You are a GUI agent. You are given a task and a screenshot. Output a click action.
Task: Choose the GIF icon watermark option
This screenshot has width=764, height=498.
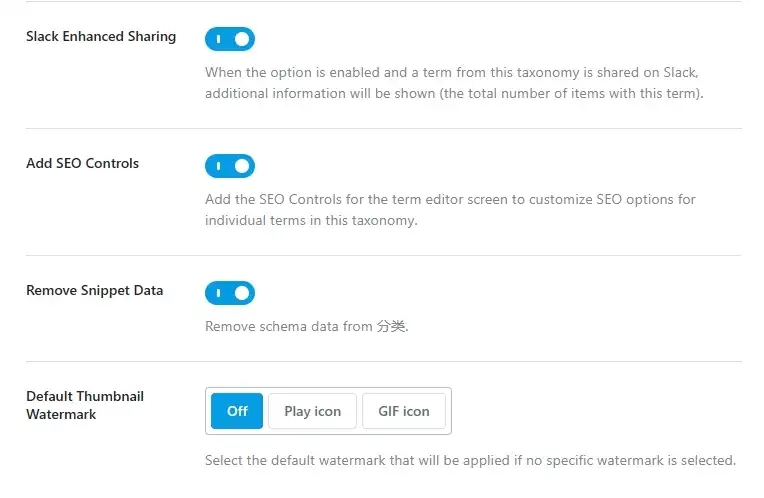tap(404, 411)
